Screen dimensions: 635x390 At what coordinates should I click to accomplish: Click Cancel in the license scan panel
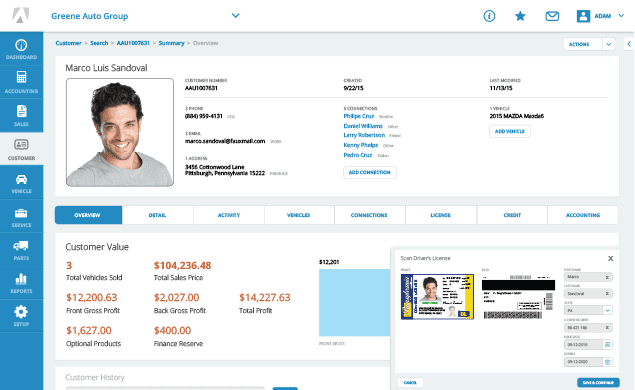[x=410, y=382]
